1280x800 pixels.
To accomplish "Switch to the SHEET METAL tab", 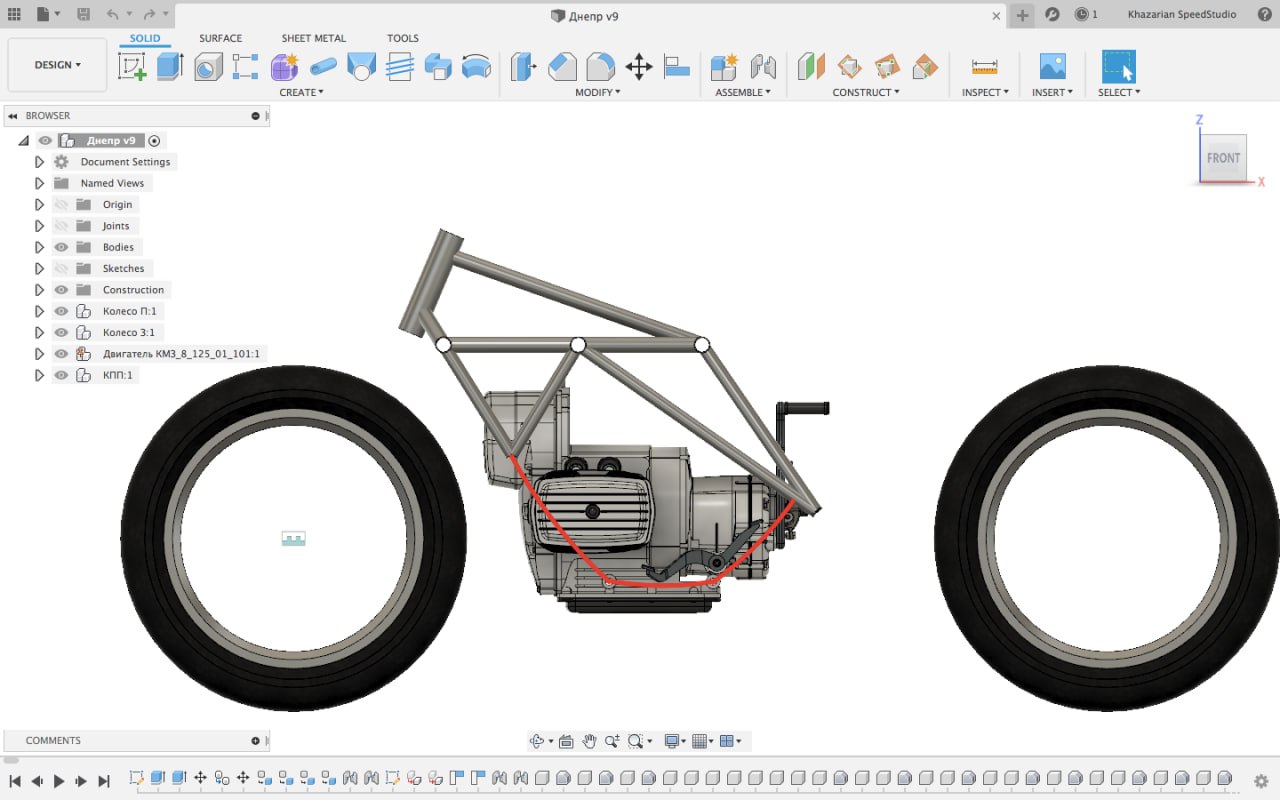I will point(313,38).
